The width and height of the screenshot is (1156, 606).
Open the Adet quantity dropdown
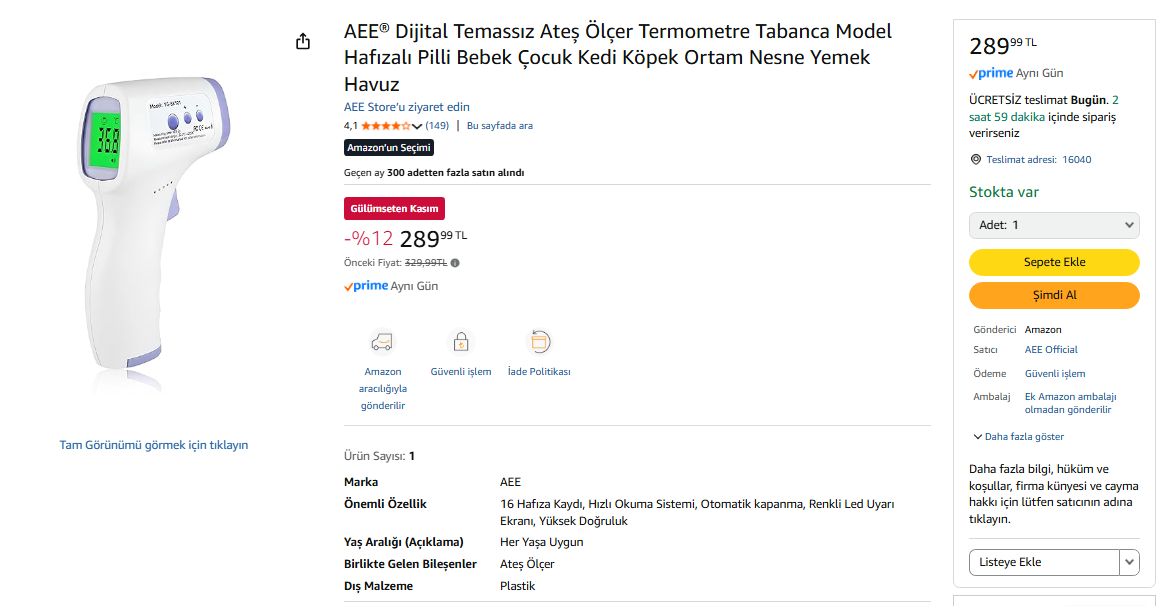(1054, 225)
